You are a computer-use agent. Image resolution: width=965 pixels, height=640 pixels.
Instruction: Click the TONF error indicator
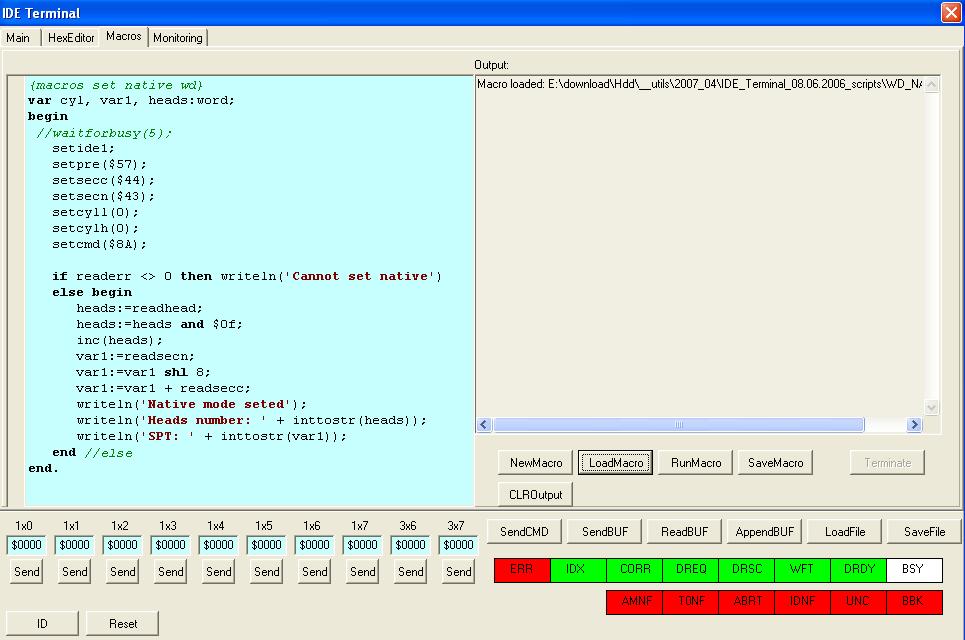coord(691,602)
